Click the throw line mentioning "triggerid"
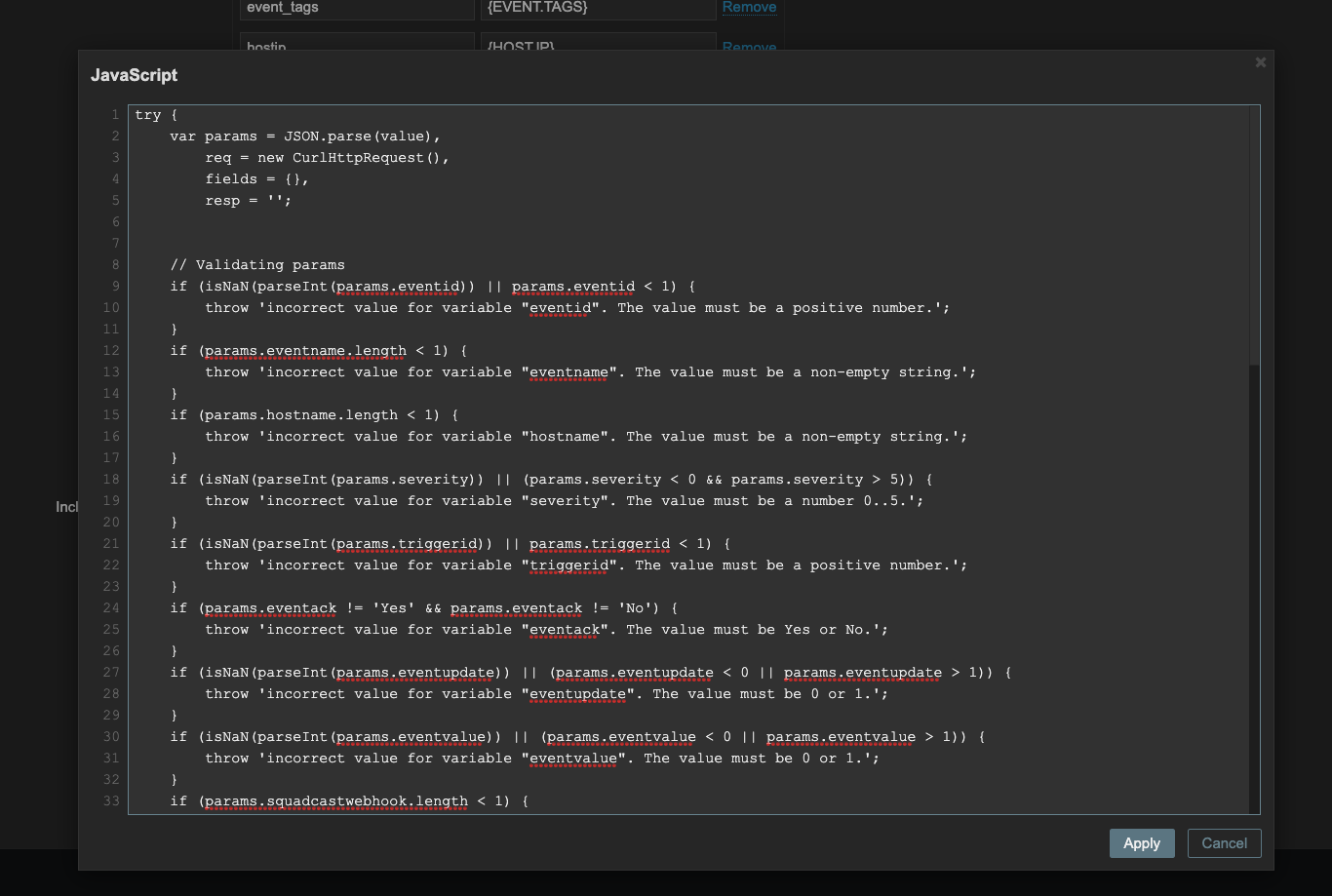Image resolution: width=1332 pixels, height=896 pixels. [x=586, y=565]
